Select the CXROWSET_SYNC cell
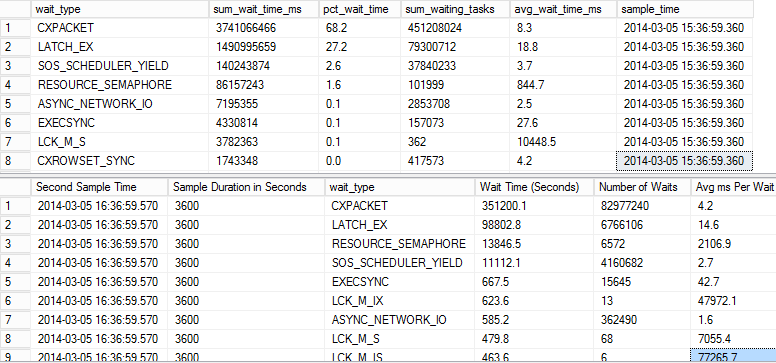Image resolution: width=776 pixels, height=363 pixels. point(120,161)
